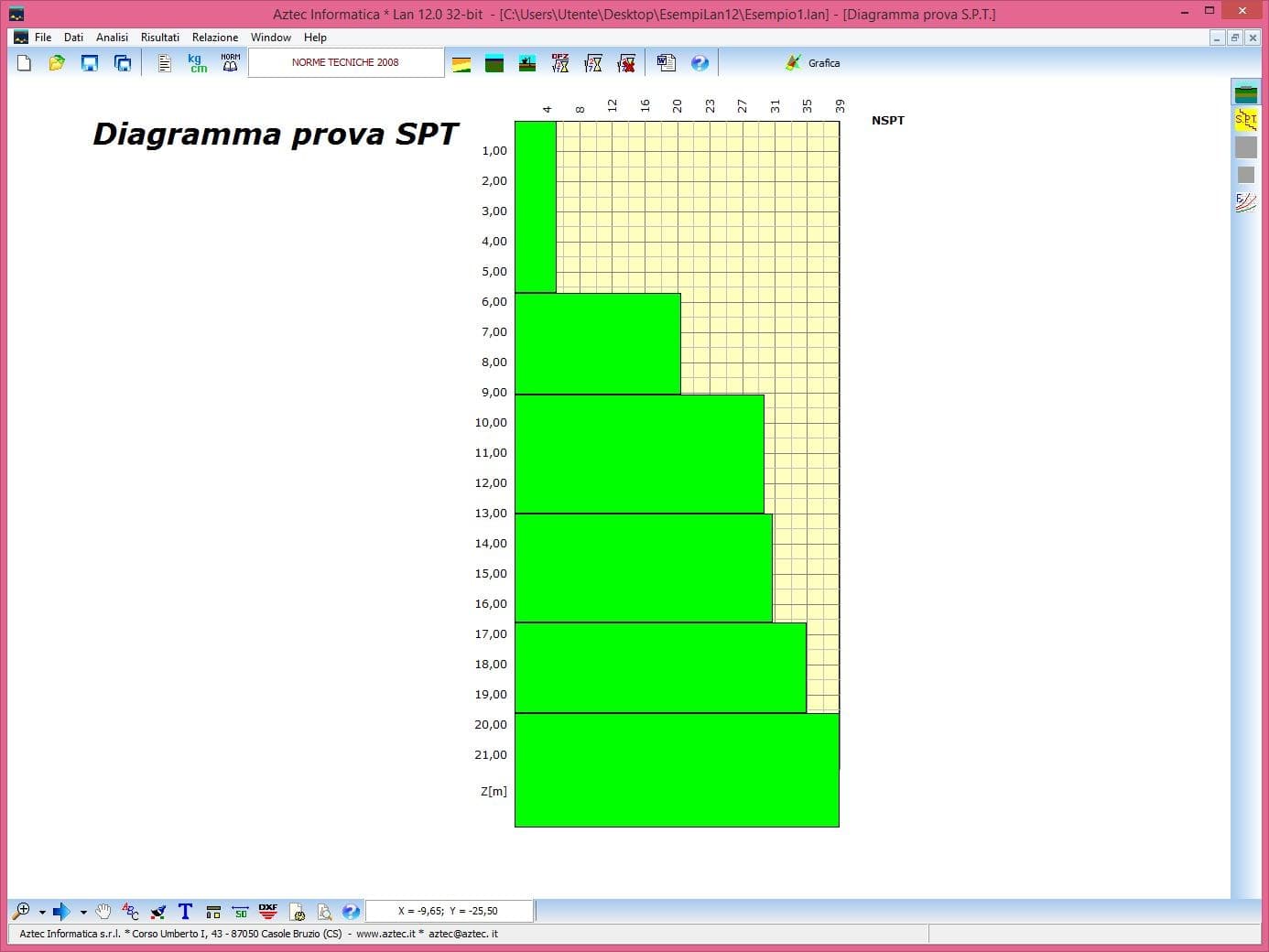
Task: Click the blue right arrow pan tool
Action: [x=61, y=911]
